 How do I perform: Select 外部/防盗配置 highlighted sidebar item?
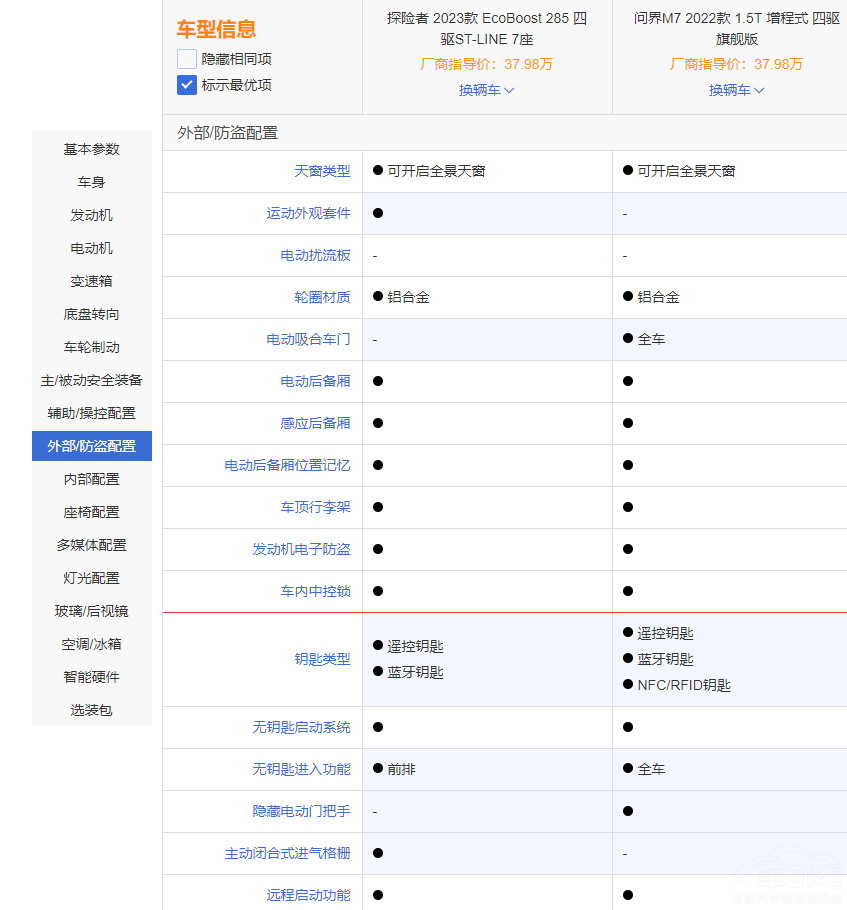[92, 446]
